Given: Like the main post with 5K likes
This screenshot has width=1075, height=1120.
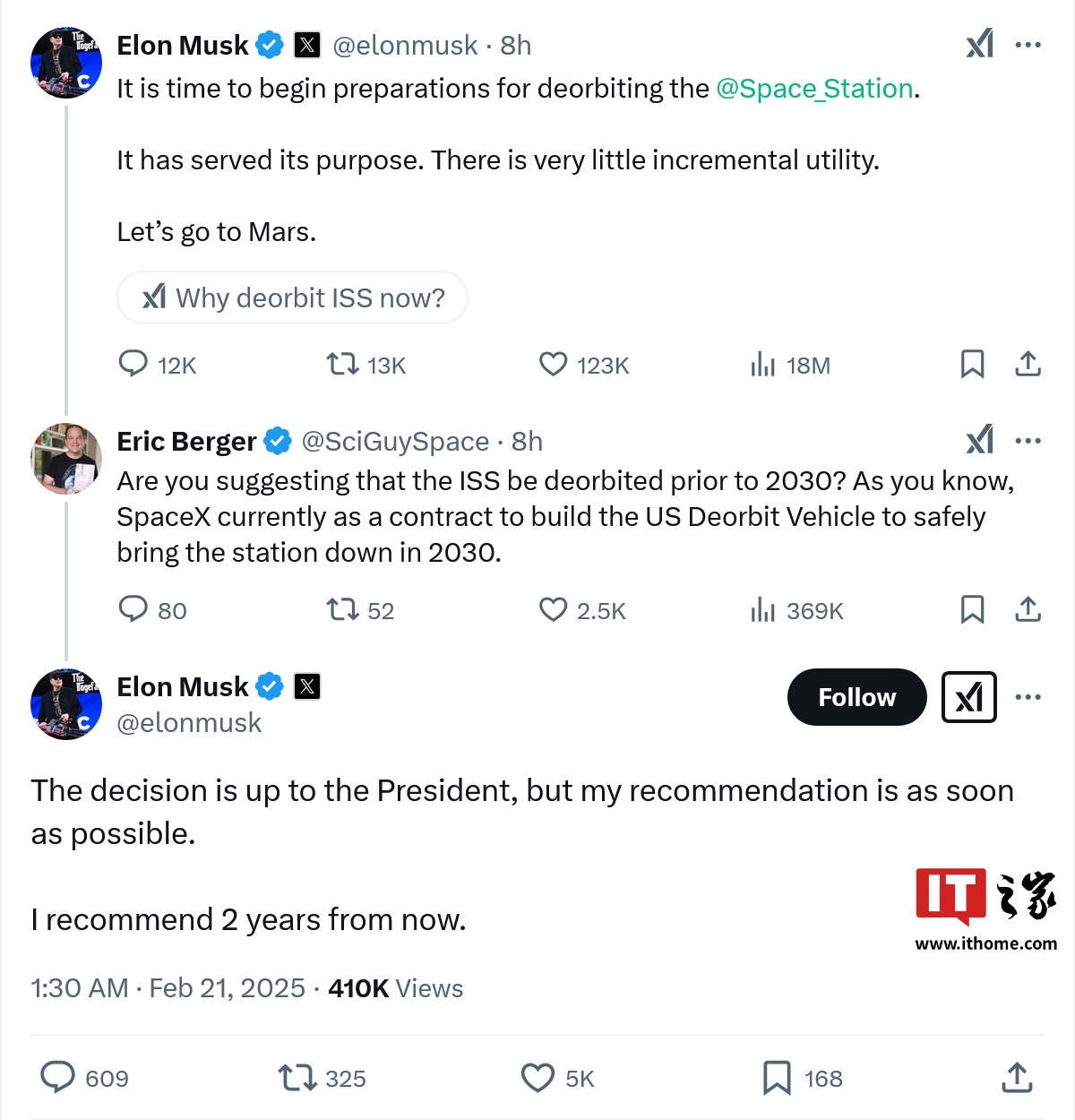Looking at the screenshot, I should [x=537, y=1078].
